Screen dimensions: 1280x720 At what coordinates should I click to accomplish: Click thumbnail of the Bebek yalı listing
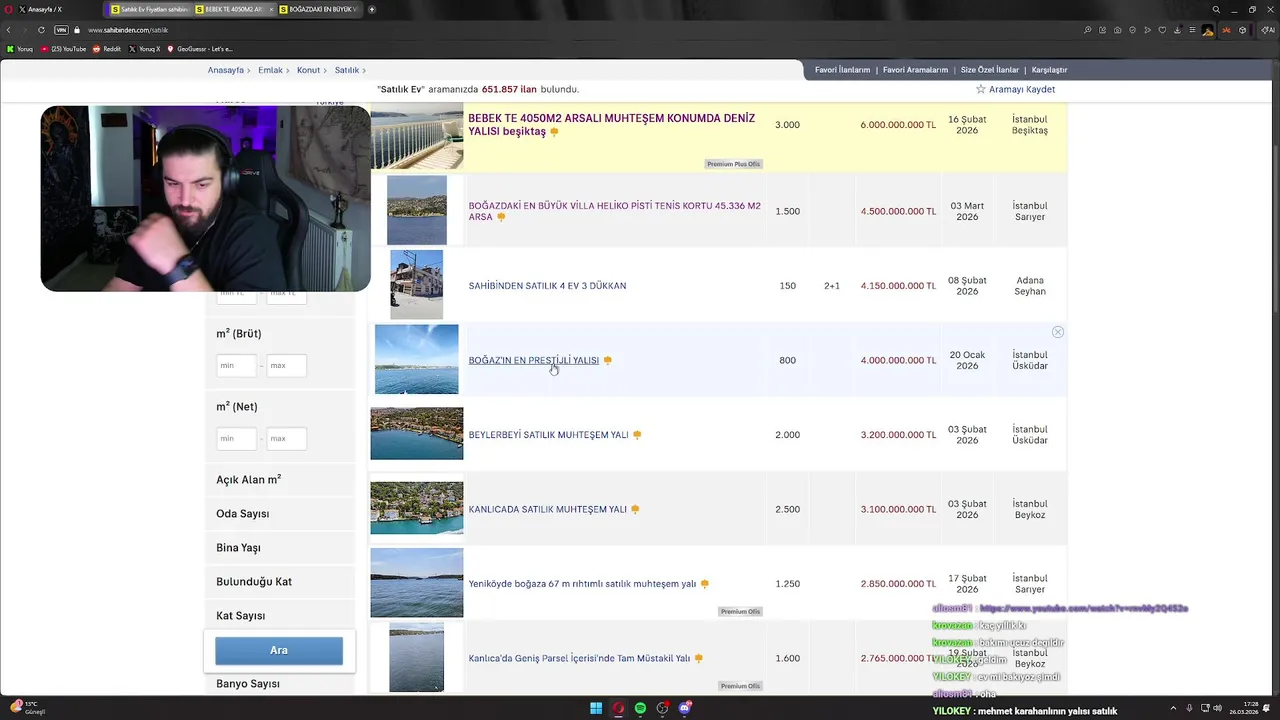[417, 135]
